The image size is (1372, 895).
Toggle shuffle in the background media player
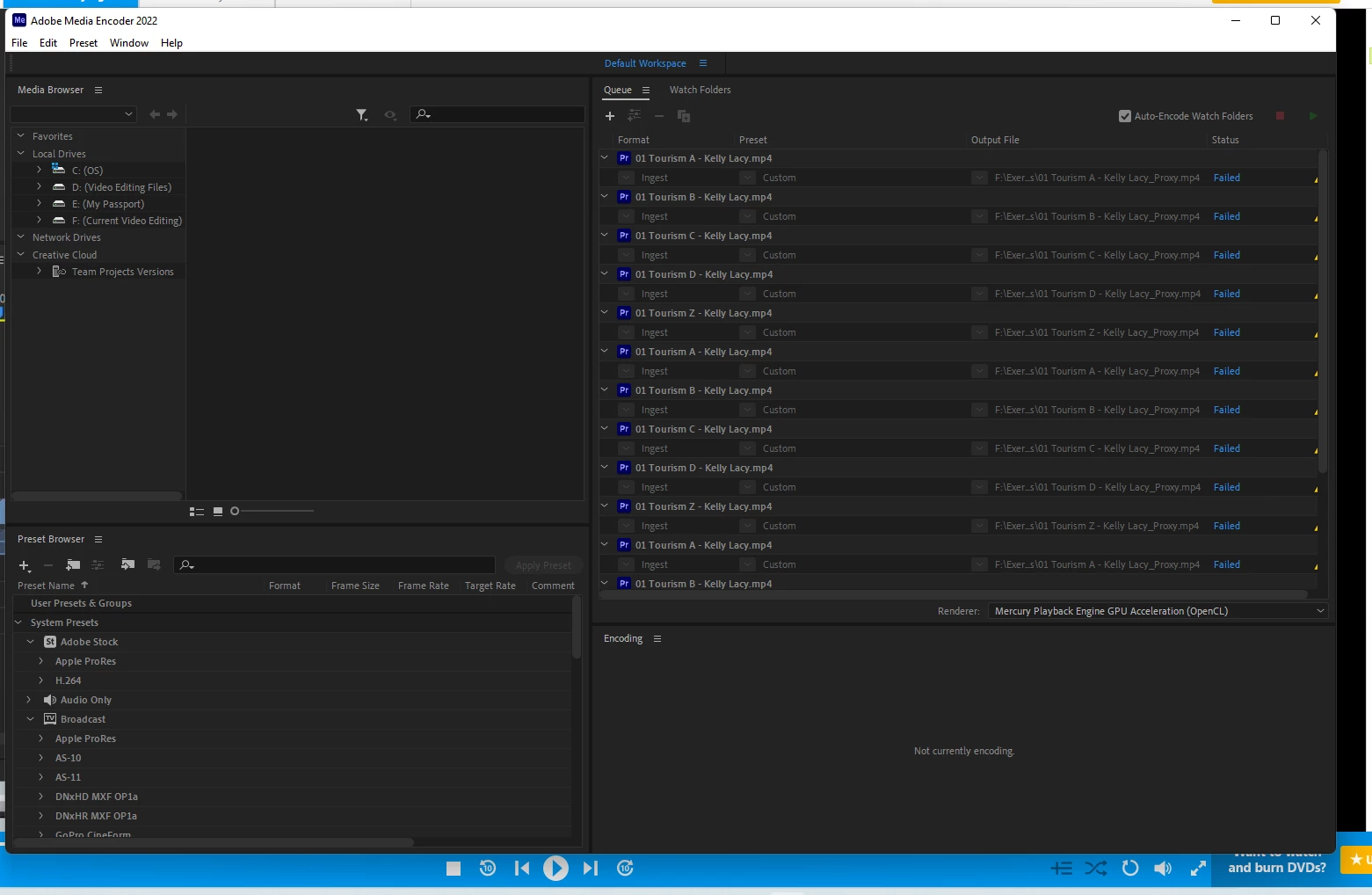coord(1096,869)
